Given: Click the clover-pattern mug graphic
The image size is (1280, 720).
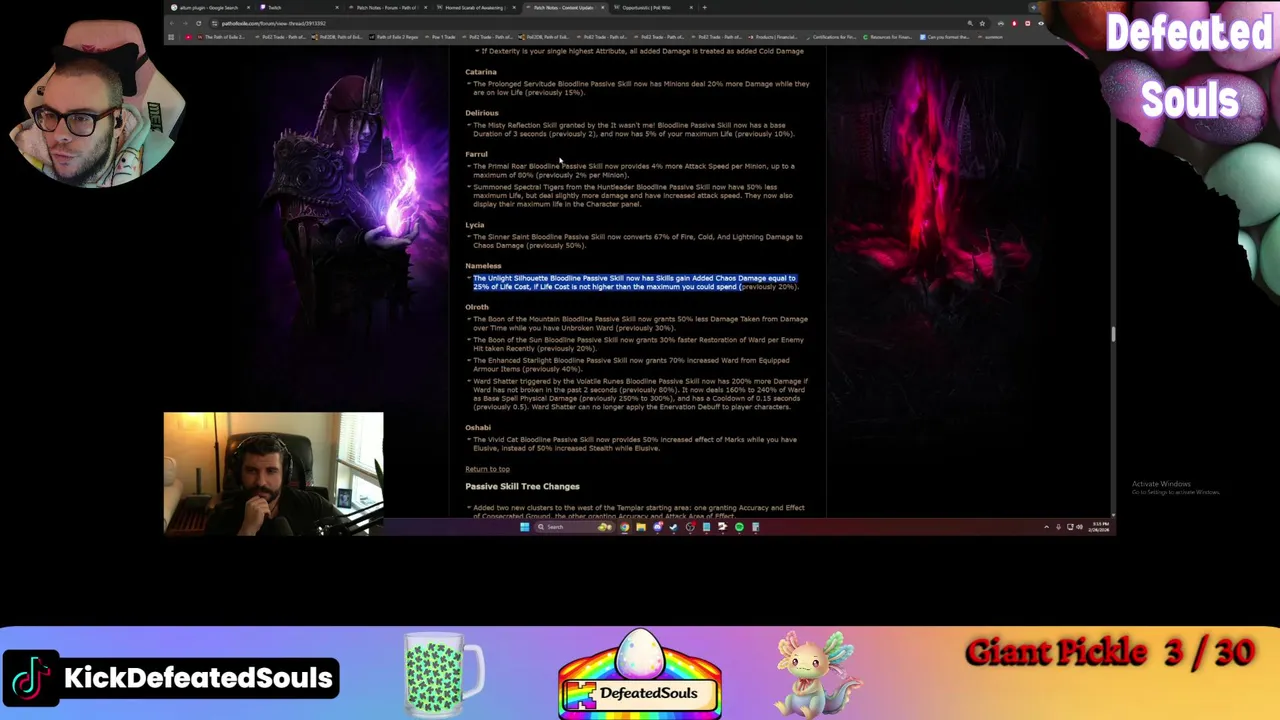Looking at the screenshot, I should (444, 672).
